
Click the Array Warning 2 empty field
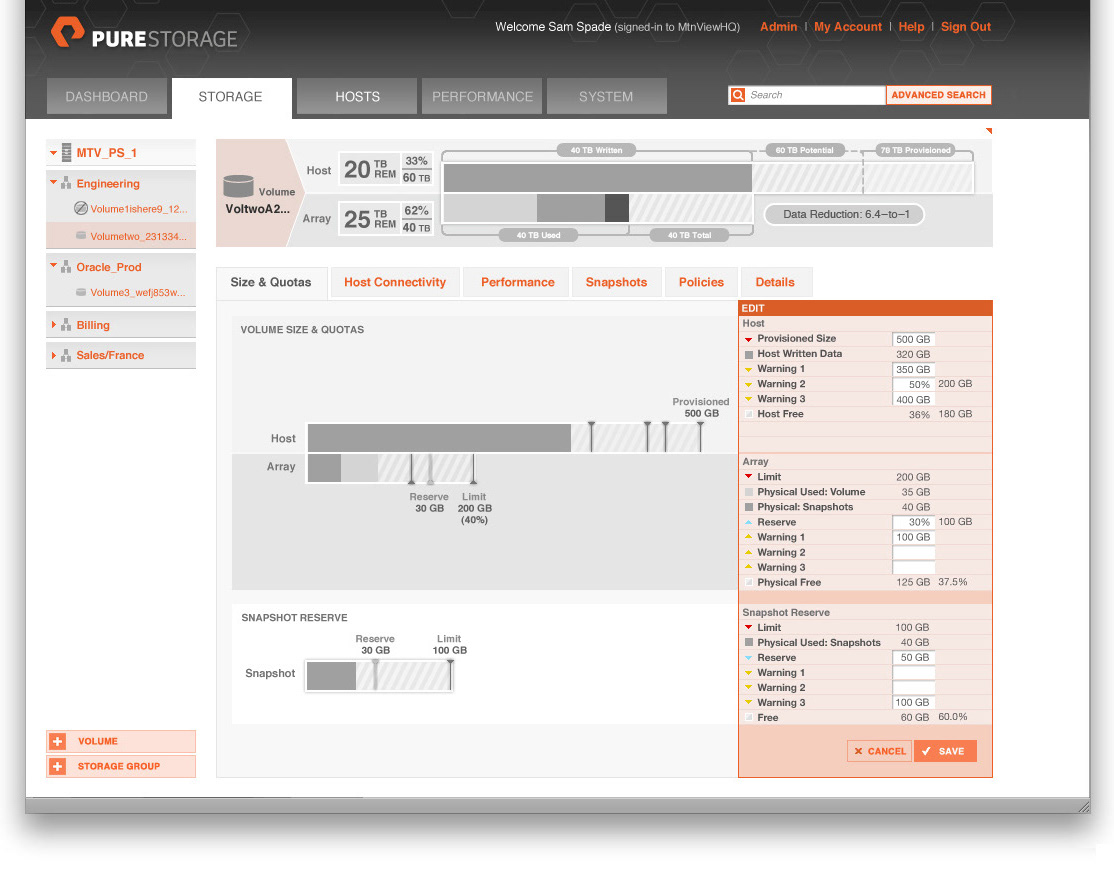913,553
